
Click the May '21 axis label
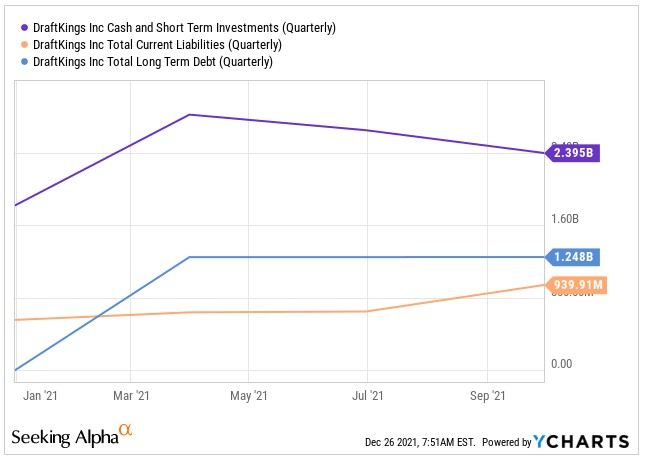click(x=249, y=396)
